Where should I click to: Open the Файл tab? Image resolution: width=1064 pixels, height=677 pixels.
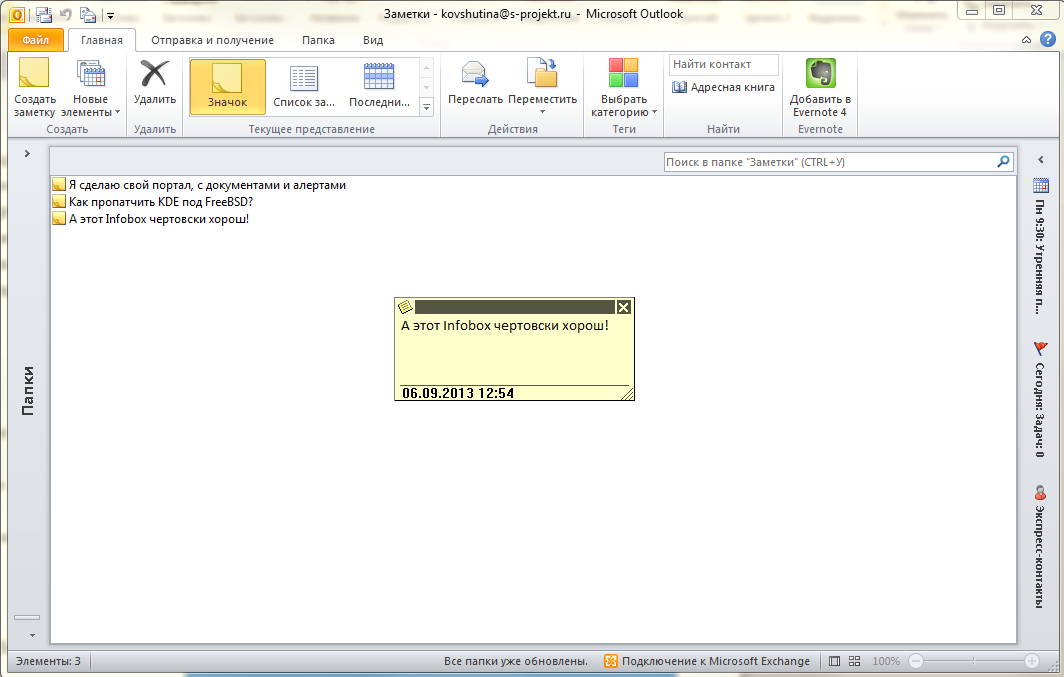pos(36,40)
